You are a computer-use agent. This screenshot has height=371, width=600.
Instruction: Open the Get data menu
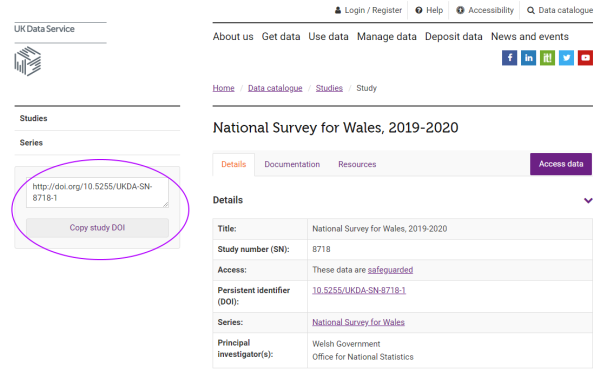coord(281,37)
